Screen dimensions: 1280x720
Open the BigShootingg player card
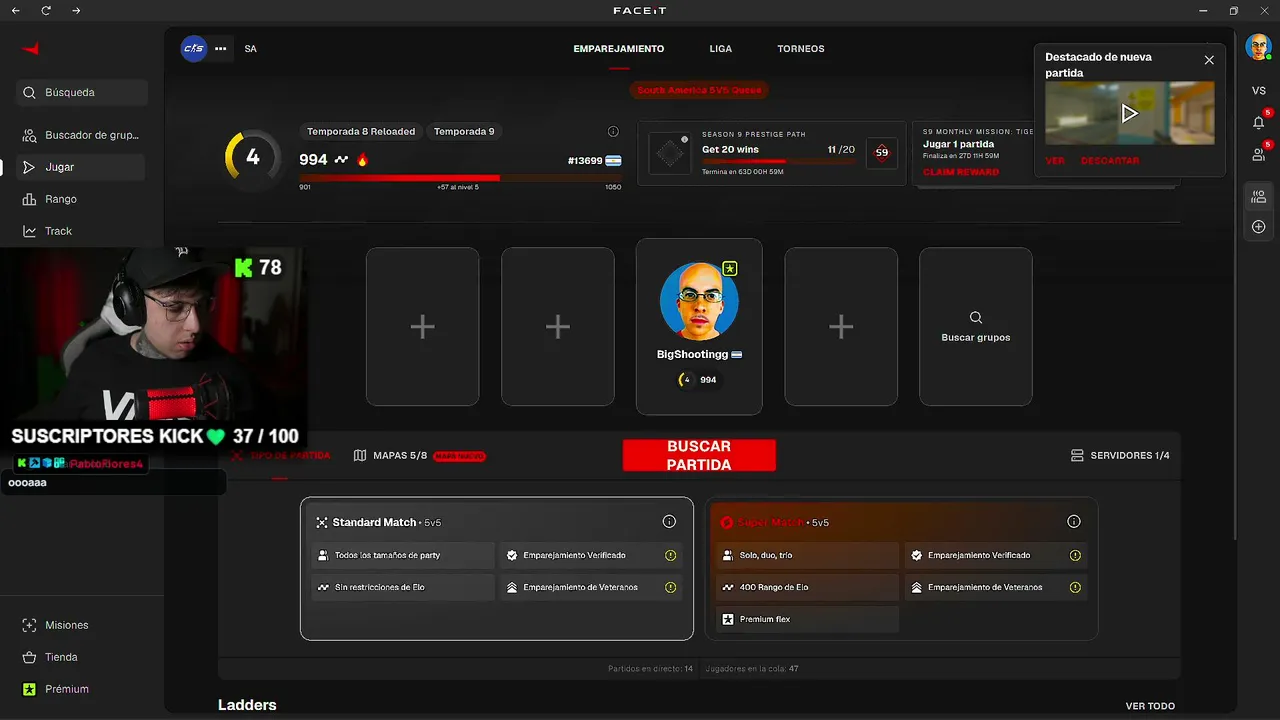click(x=699, y=326)
